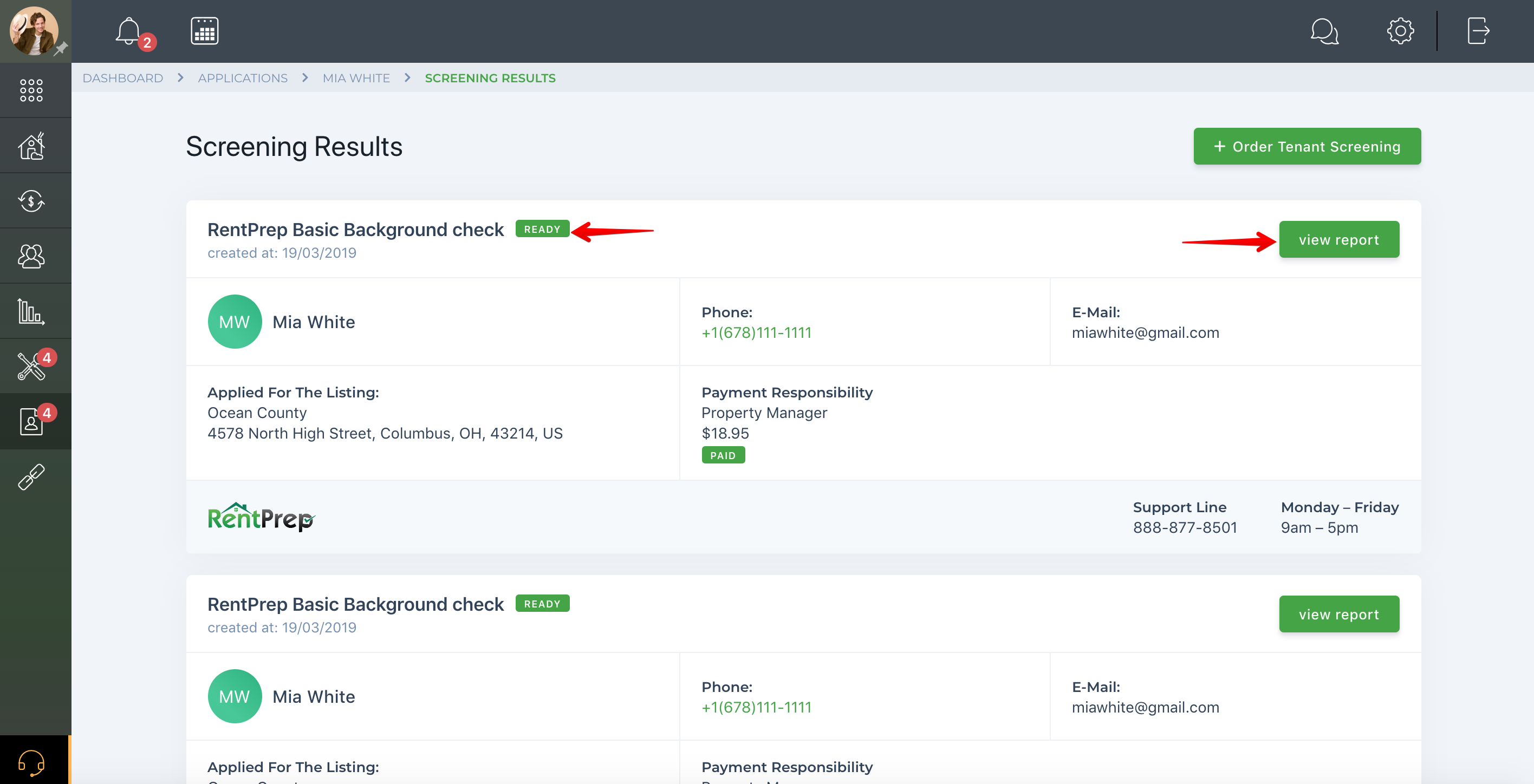
Task: Open the accounting dollar sidebar icon
Action: coord(31,201)
